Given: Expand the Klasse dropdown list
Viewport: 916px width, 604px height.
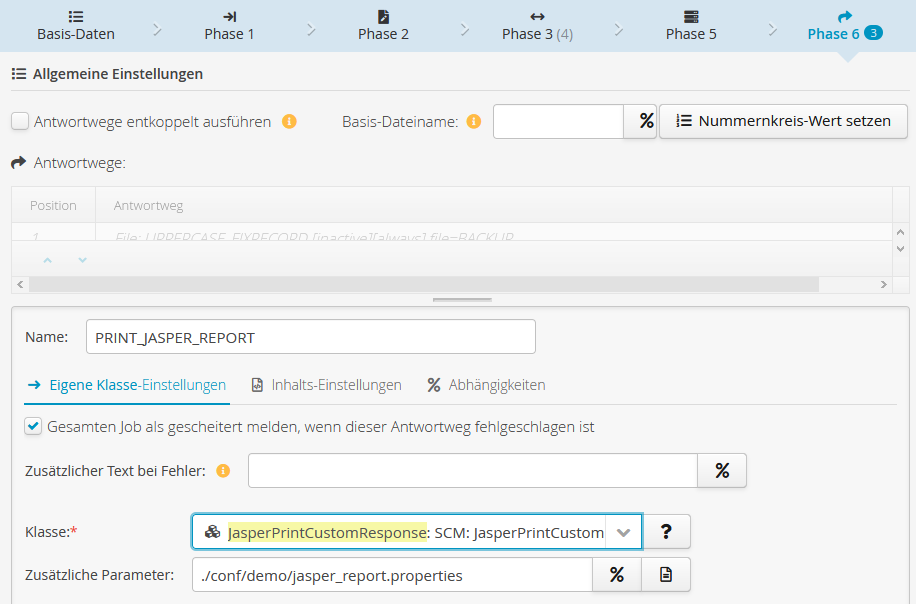Looking at the screenshot, I should point(623,533).
